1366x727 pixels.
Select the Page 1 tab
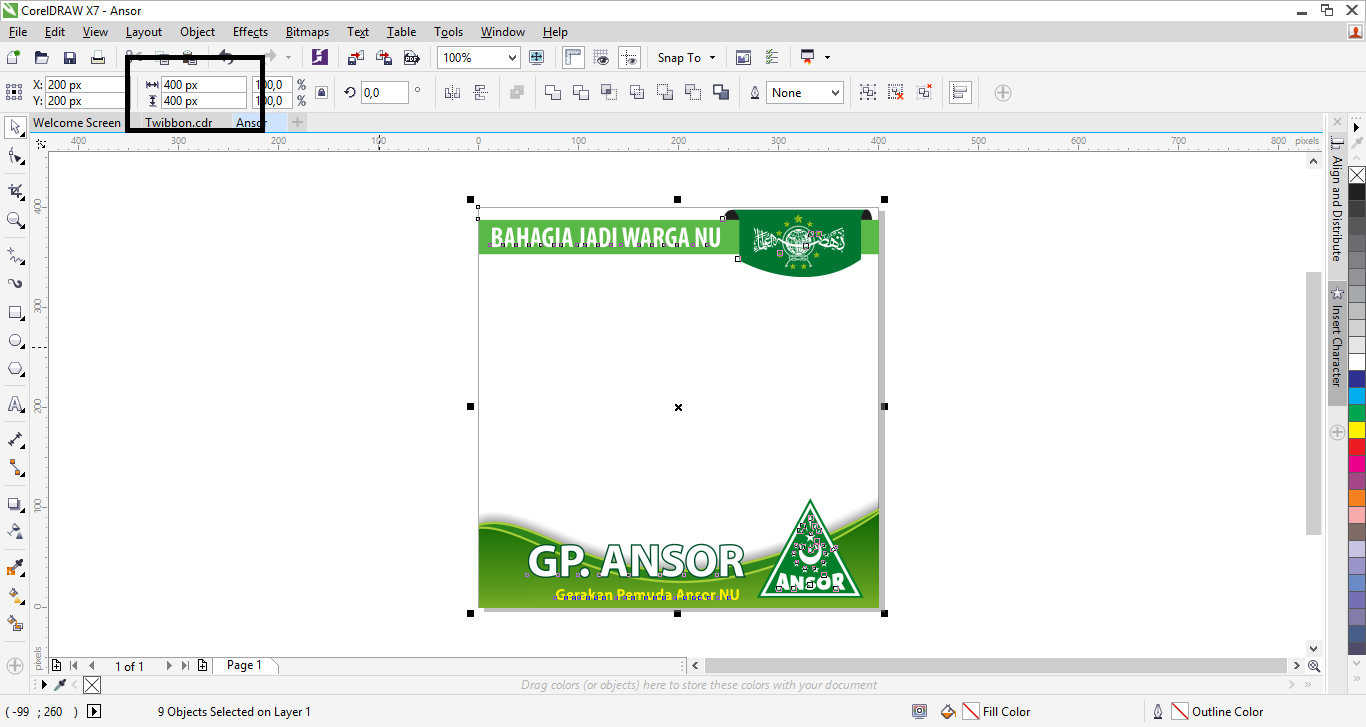[x=244, y=665]
